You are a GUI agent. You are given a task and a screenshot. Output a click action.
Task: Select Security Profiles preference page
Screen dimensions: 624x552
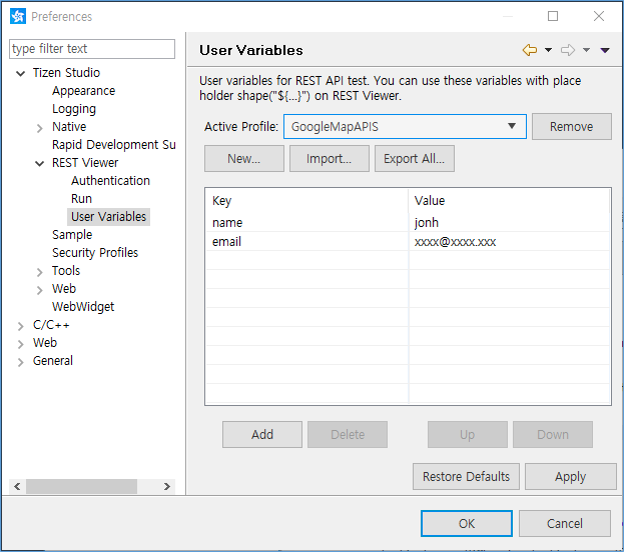tap(95, 253)
